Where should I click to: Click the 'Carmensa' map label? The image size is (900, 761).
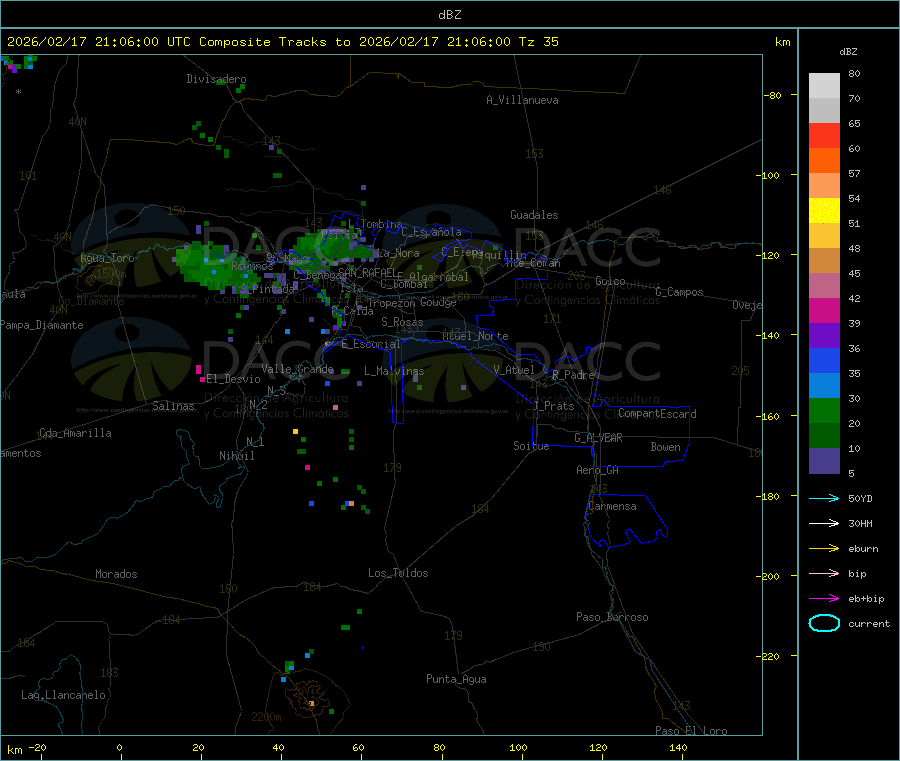pos(612,506)
